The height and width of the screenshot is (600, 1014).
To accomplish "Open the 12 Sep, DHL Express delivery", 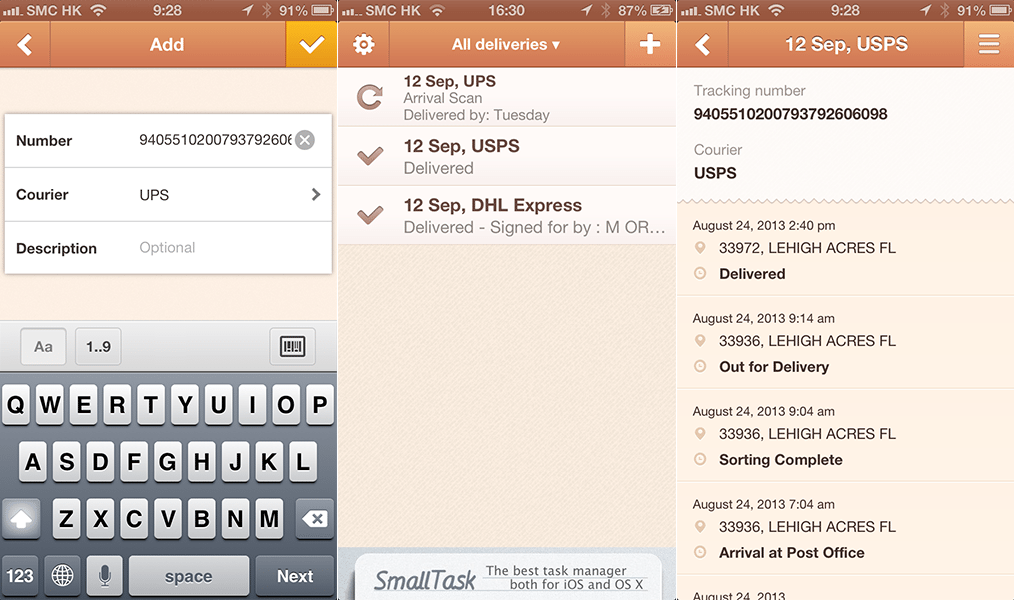I will click(507, 216).
